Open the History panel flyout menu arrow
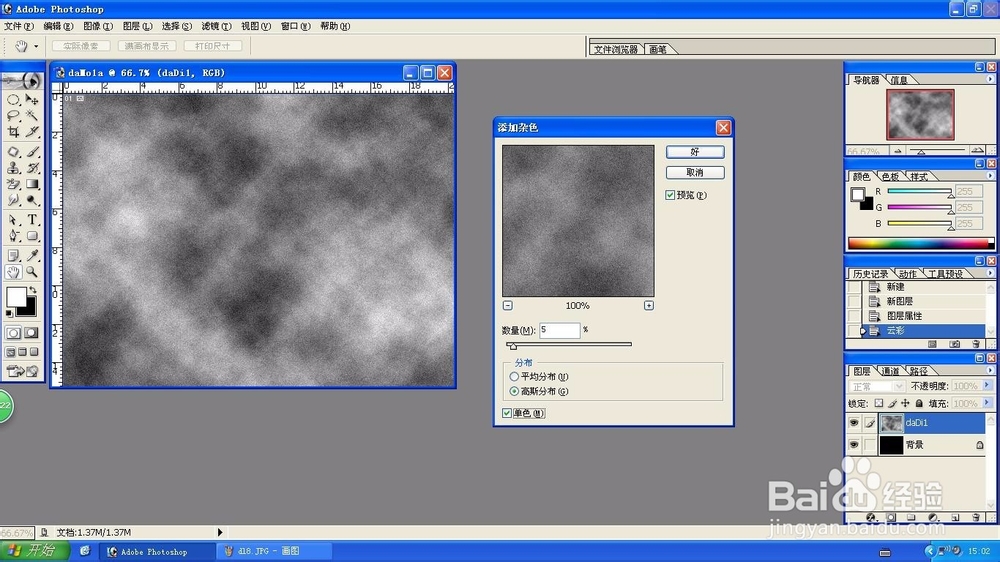Screen dimensions: 1000x562 coord(990,274)
